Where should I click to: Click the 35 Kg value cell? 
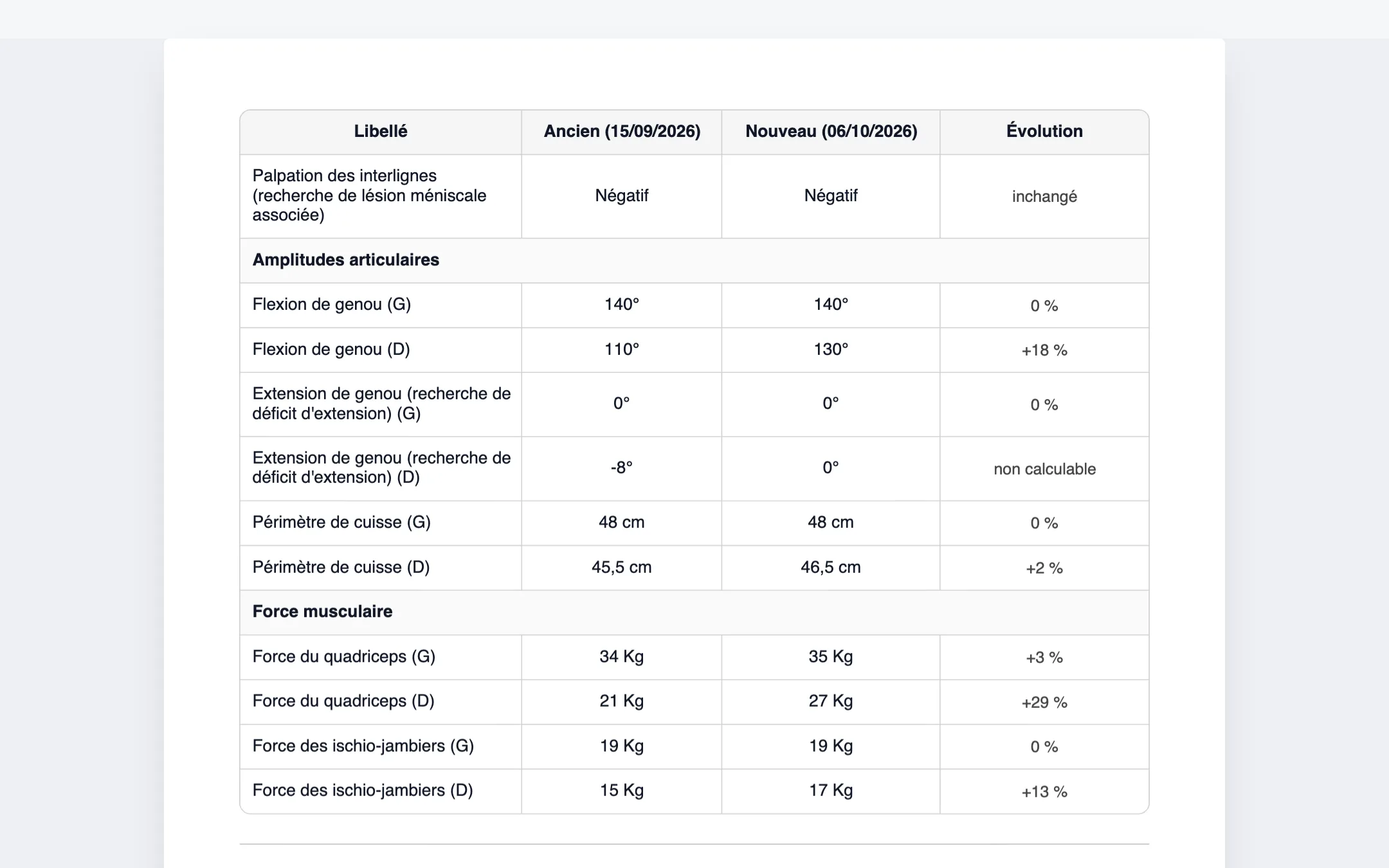point(831,656)
